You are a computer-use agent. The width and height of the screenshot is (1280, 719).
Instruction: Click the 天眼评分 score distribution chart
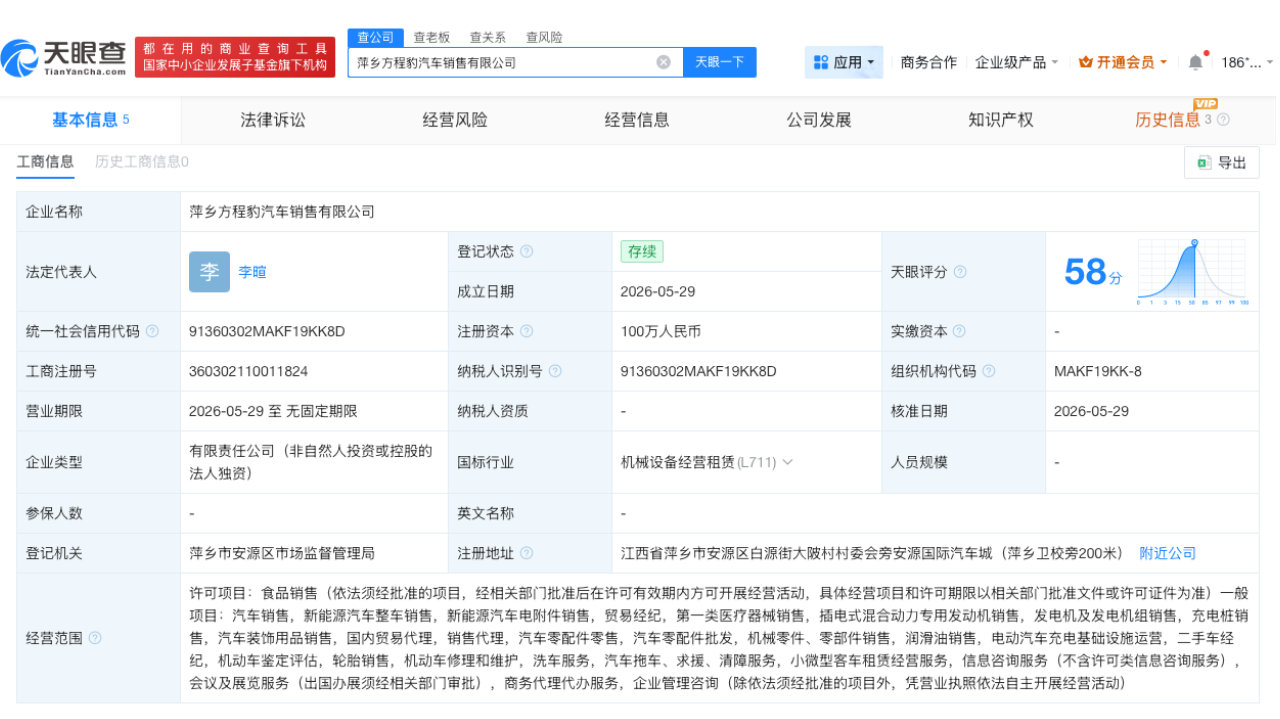[x=1192, y=272]
